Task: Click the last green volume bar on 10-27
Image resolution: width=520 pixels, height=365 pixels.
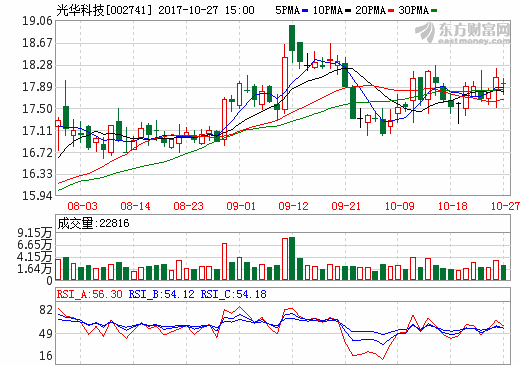Action: tap(503, 273)
